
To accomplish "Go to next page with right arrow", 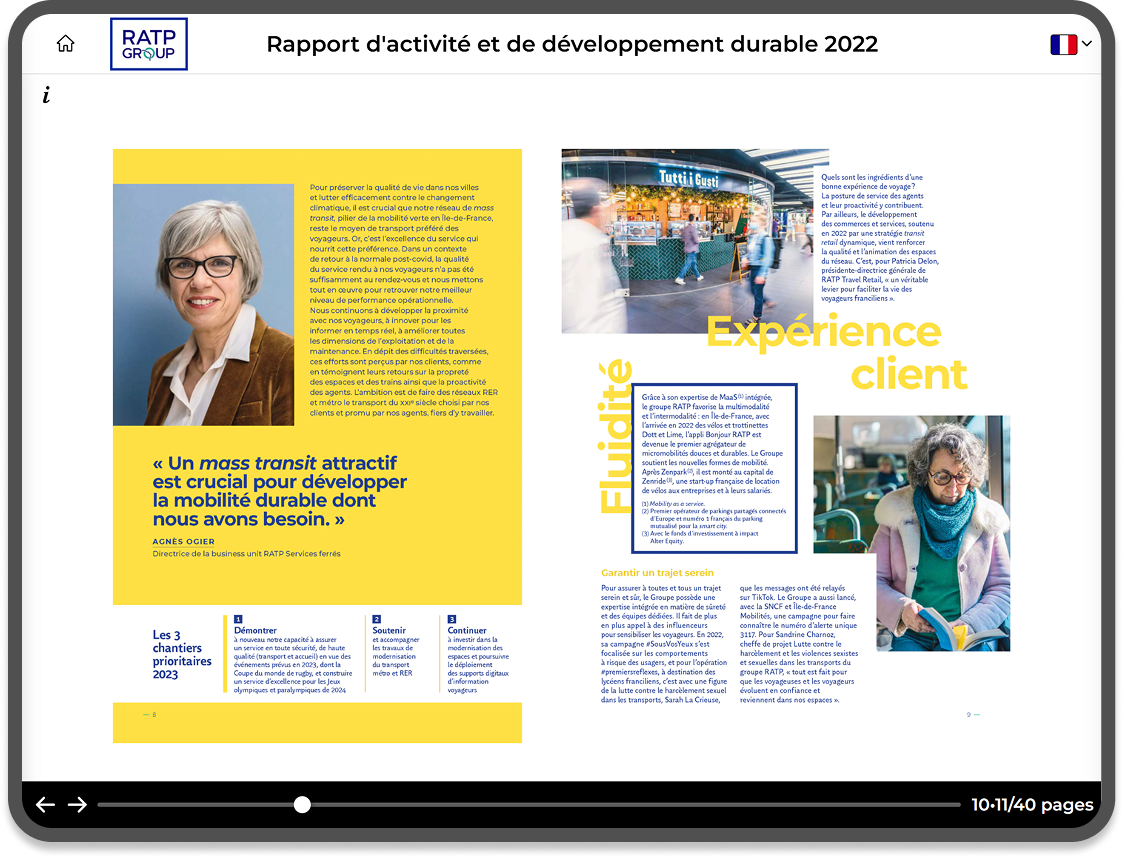I will click(77, 805).
